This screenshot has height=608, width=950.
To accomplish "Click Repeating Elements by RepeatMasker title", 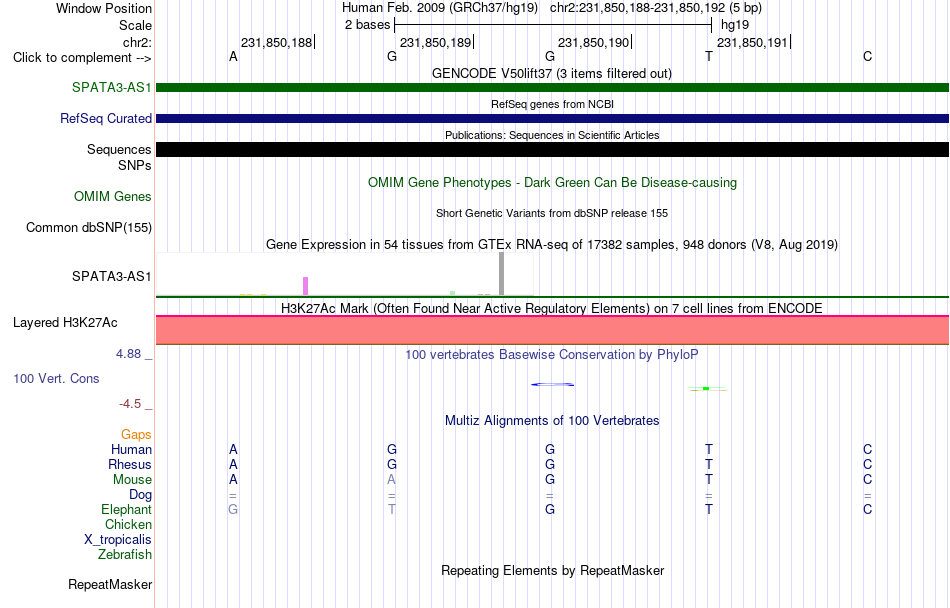I will 552,570.
